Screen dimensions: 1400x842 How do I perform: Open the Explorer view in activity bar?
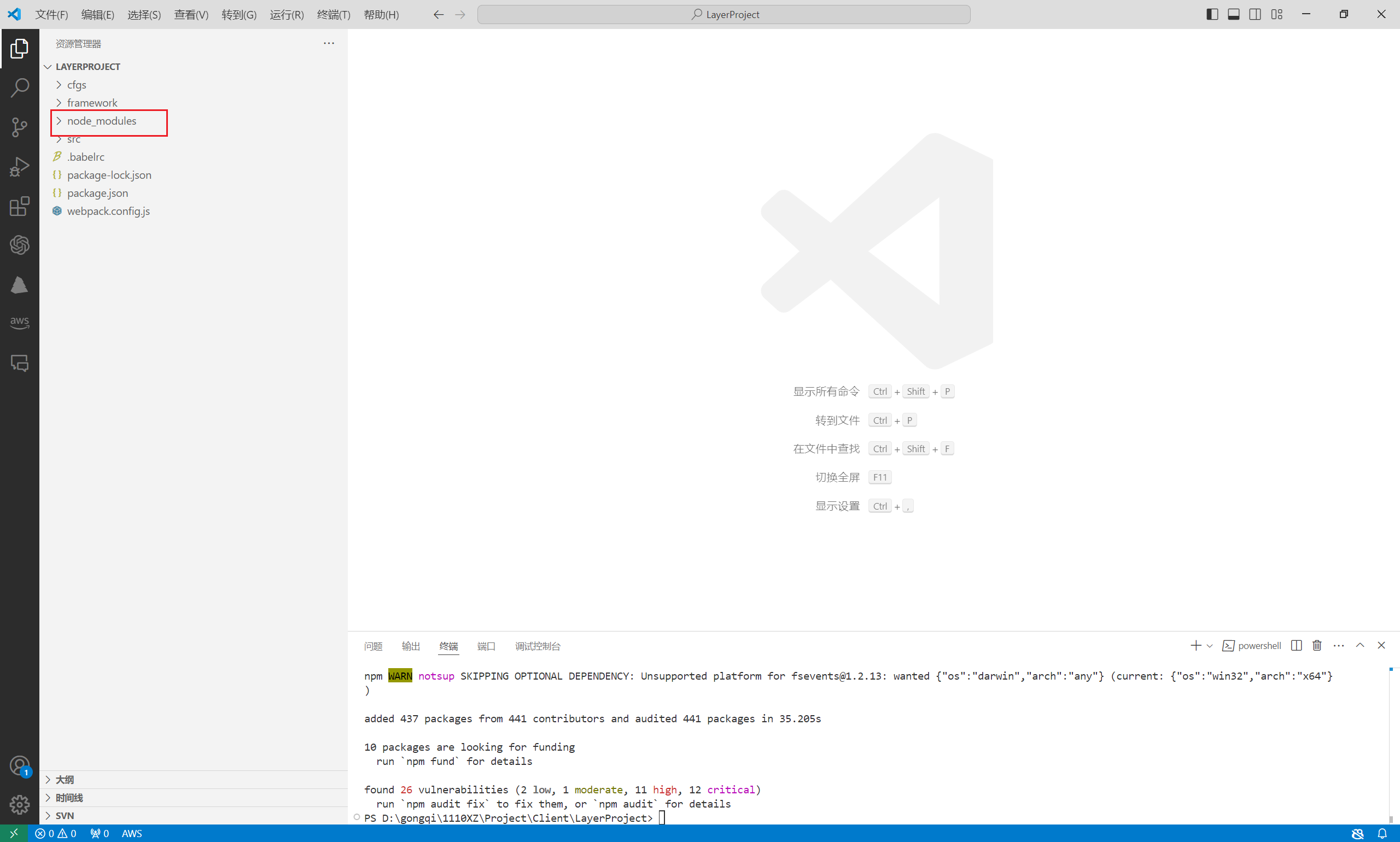tap(19, 49)
